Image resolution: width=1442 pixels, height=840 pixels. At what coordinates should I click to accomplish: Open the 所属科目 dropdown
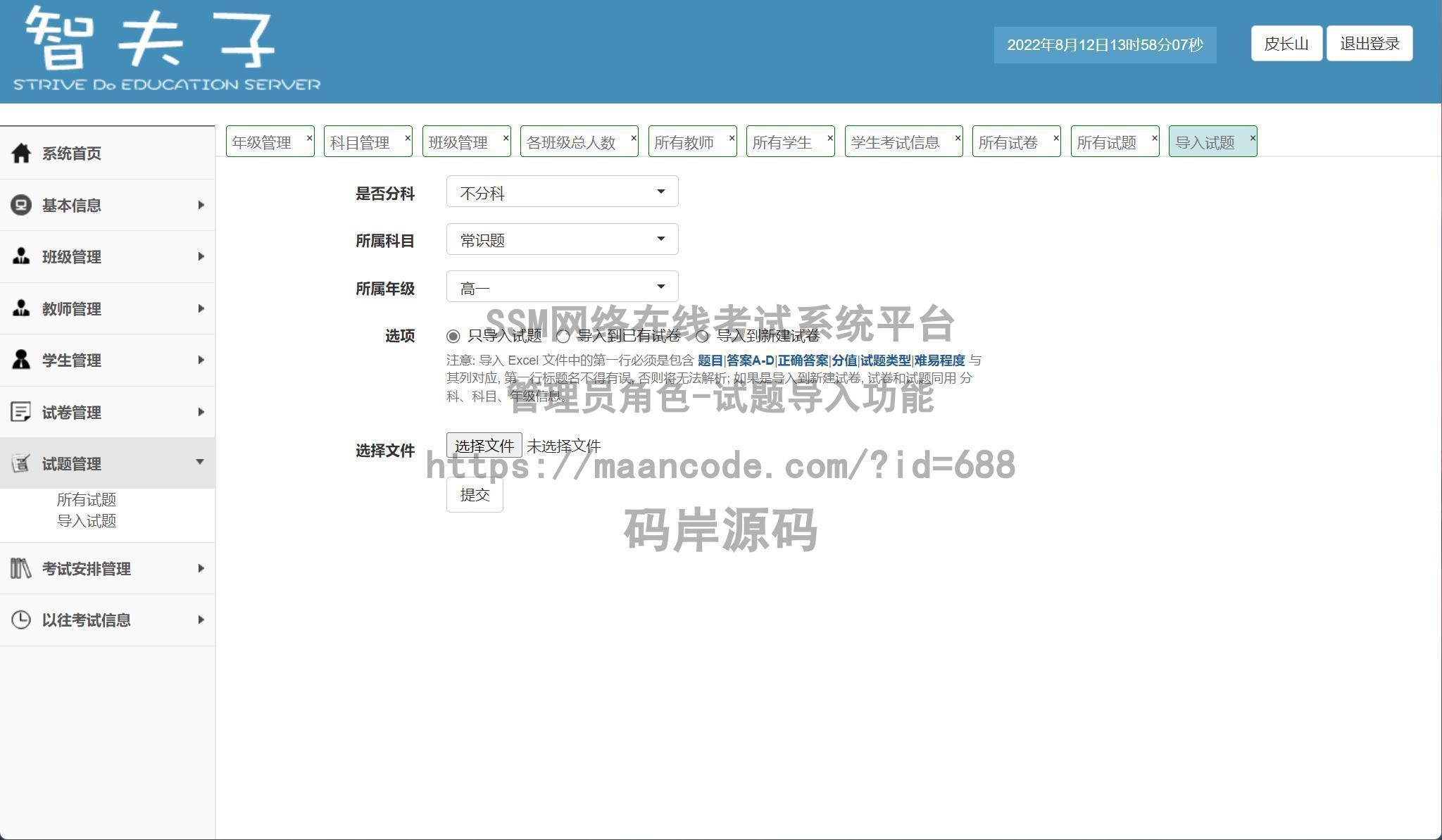tap(563, 239)
